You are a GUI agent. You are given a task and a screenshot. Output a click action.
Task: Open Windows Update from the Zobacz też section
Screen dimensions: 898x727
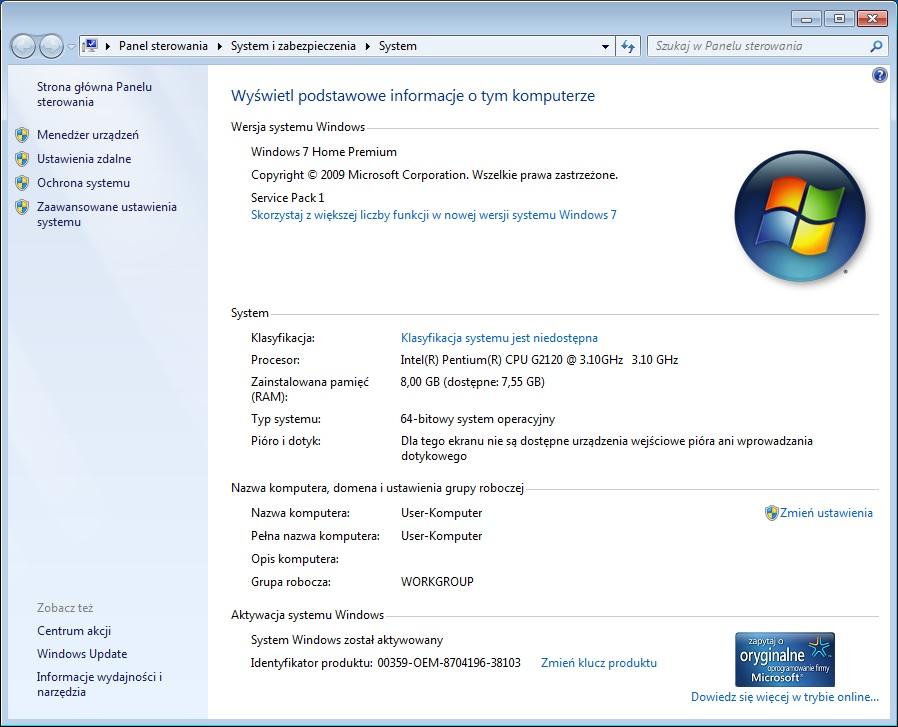pyautogui.click(x=82, y=654)
